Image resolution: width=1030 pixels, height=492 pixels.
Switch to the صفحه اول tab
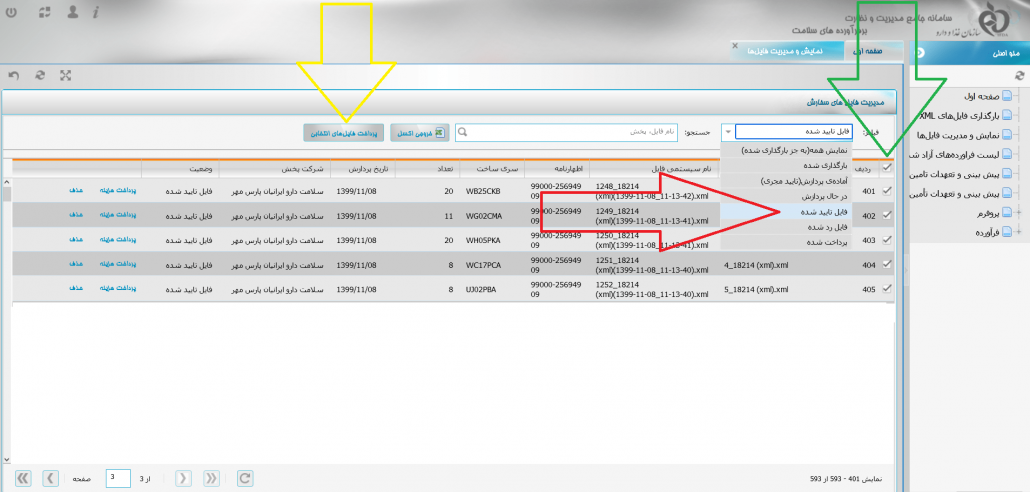[x=878, y=49]
